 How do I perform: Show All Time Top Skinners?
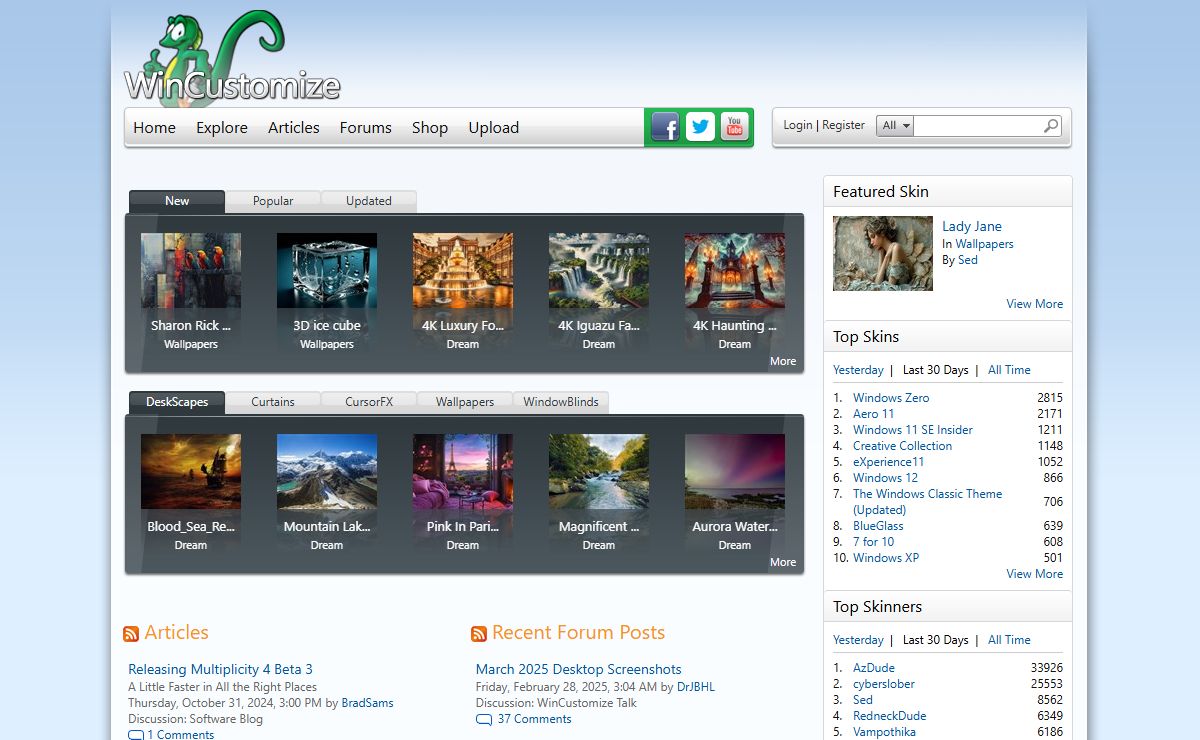click(x=1009, y=640)
